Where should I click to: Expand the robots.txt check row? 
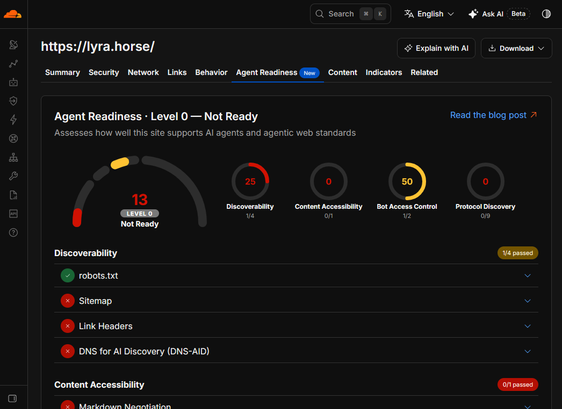tap(296, 276)
